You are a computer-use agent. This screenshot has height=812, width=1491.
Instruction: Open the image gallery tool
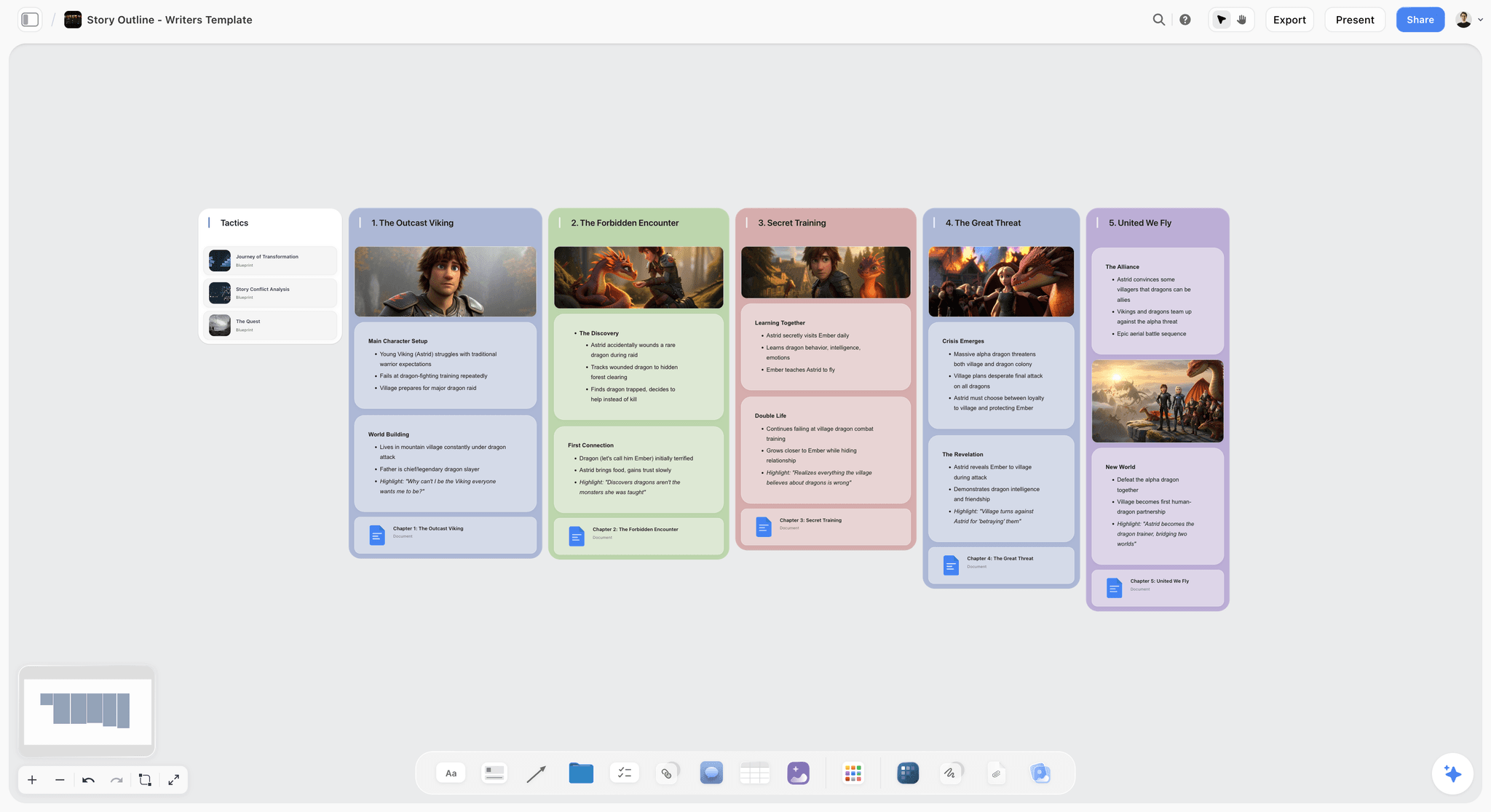pyautogui.click(x=1040, y=773)
